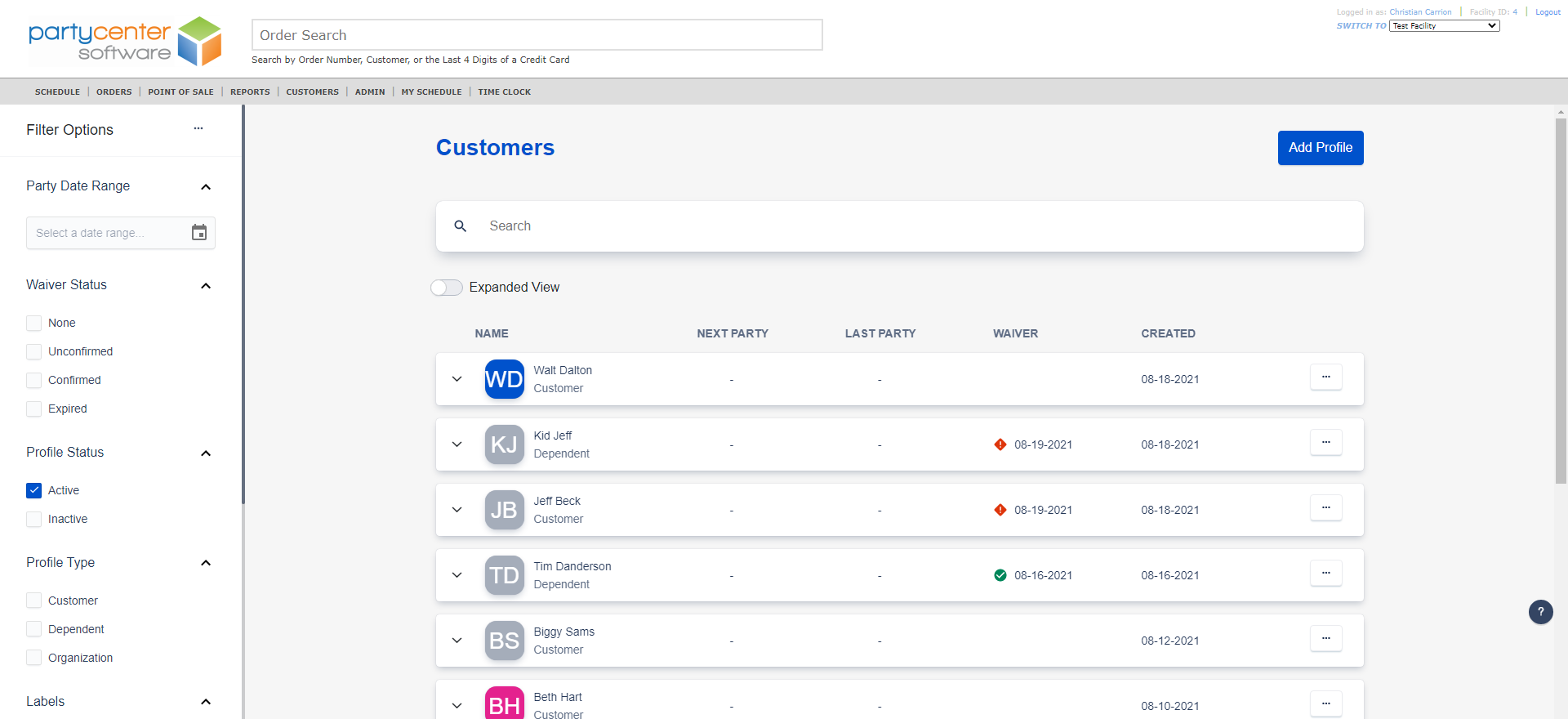Click the Party Center Software logo
The height and width of the screenshot is (719, 1568).
click(x=125, y=41)
